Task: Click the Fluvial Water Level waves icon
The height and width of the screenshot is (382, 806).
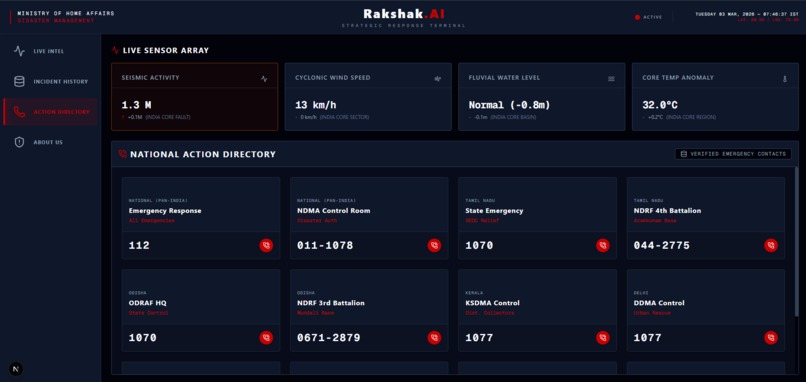Action: pos(611,79)
